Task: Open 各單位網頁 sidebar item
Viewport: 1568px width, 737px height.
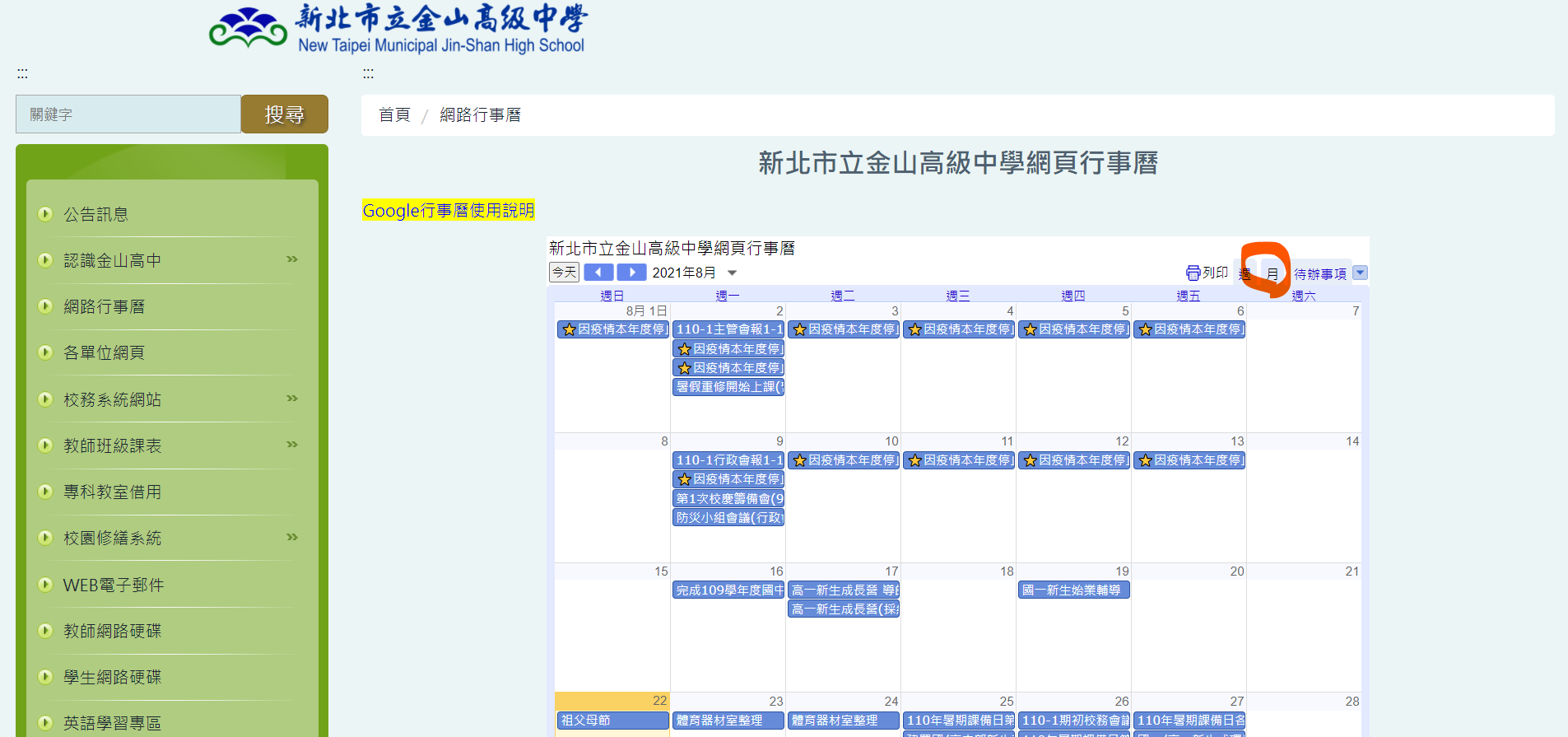Action: 105,352
